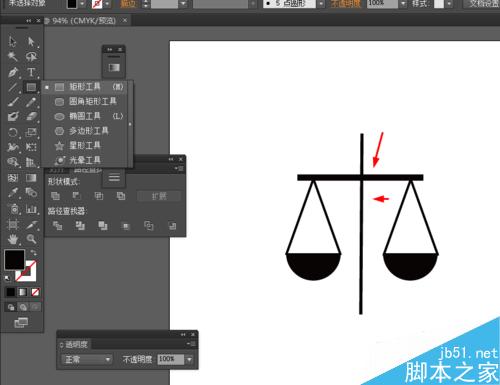Choose the Lasso tool

coord(31,56)
